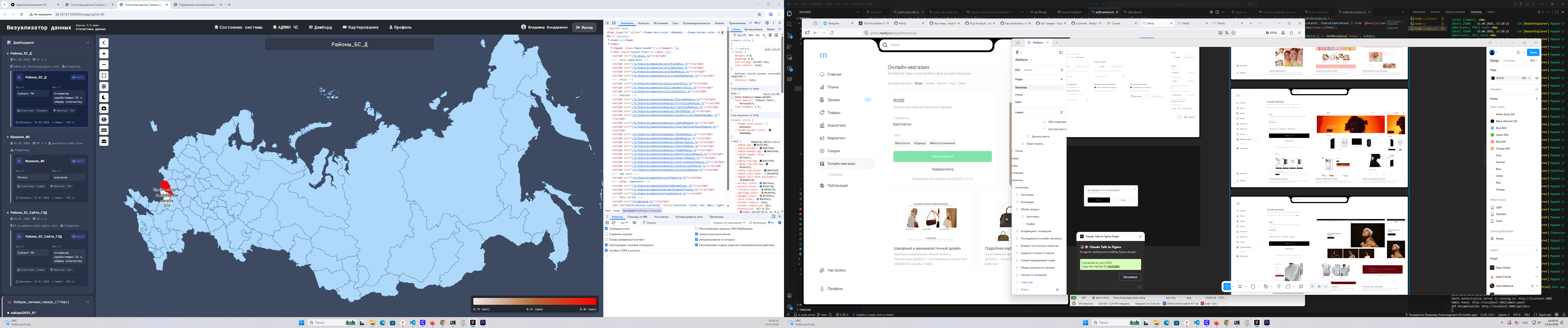
Task: Open the 'Уровни по умолчанию' dropdown in console
Action: [729, 223]
